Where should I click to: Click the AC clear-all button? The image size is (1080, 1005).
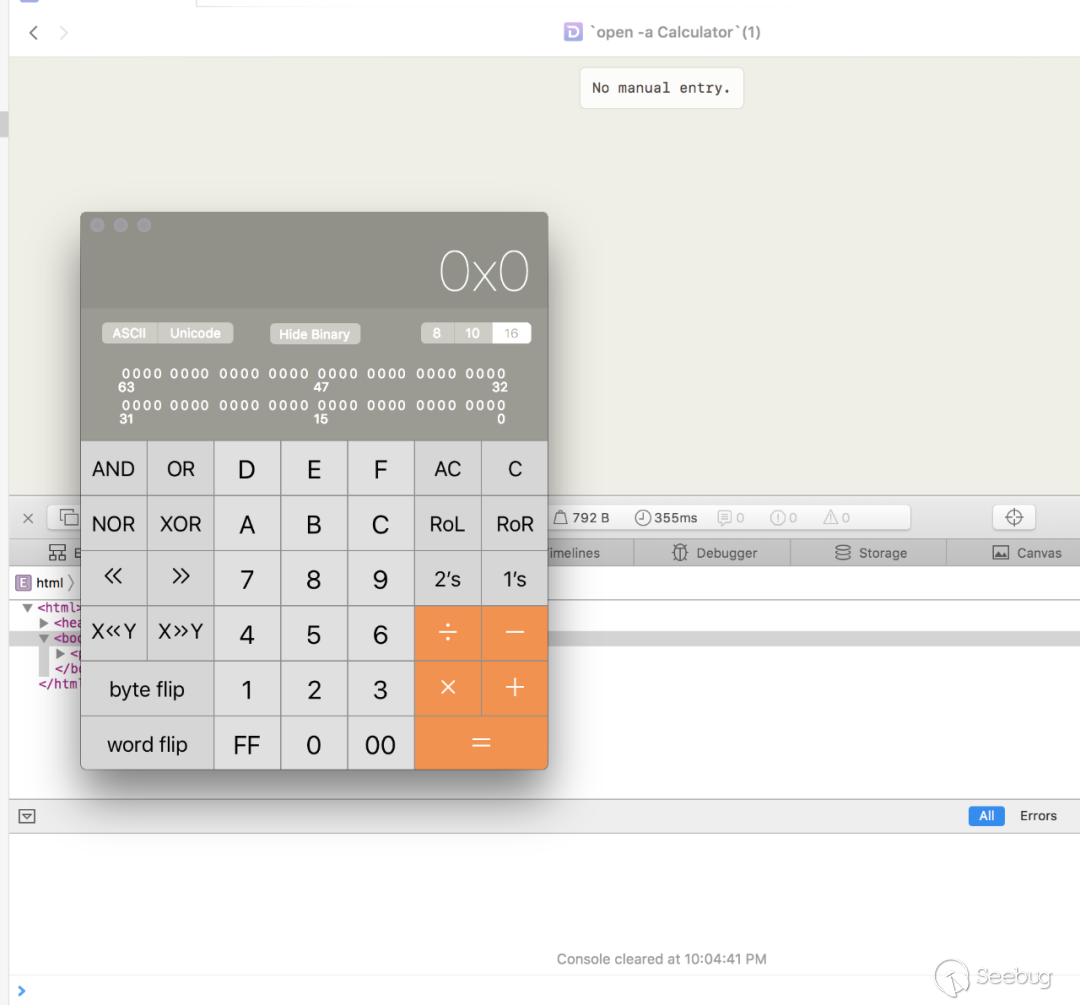pos(448,469)
